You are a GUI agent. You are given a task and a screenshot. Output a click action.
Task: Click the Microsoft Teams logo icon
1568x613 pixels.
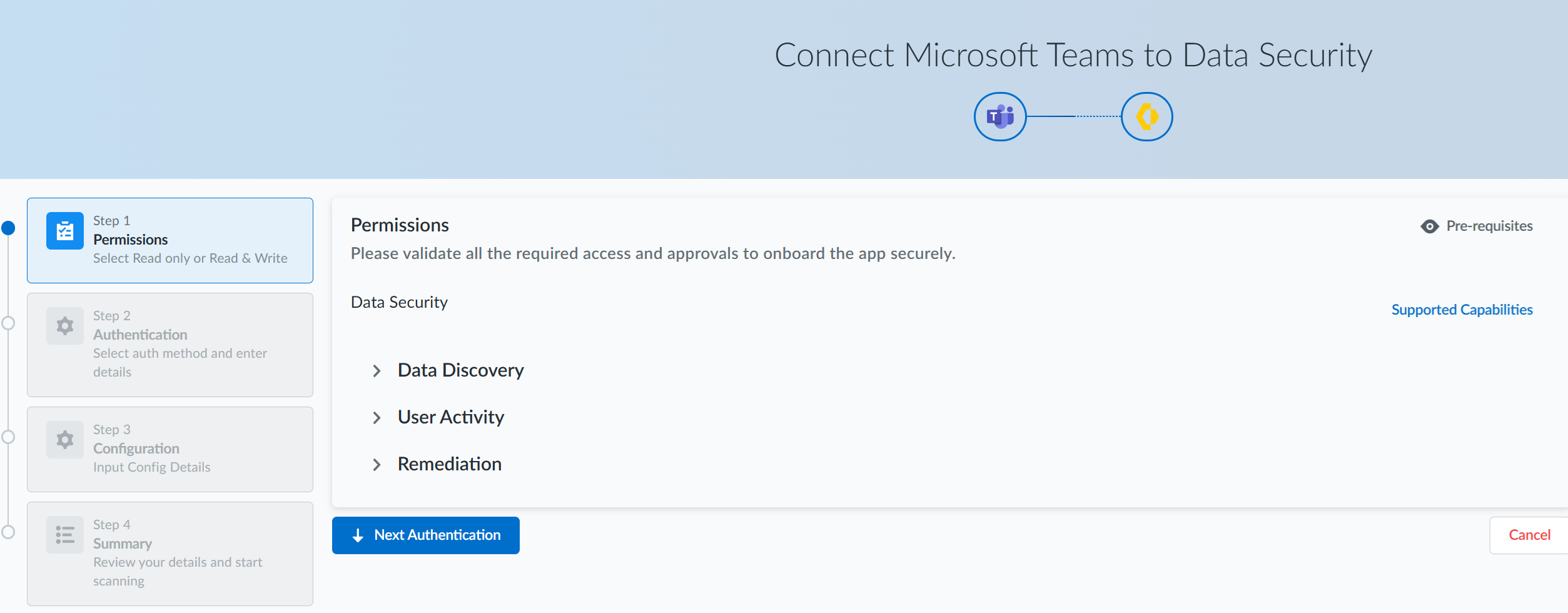(x=999, y=117)
